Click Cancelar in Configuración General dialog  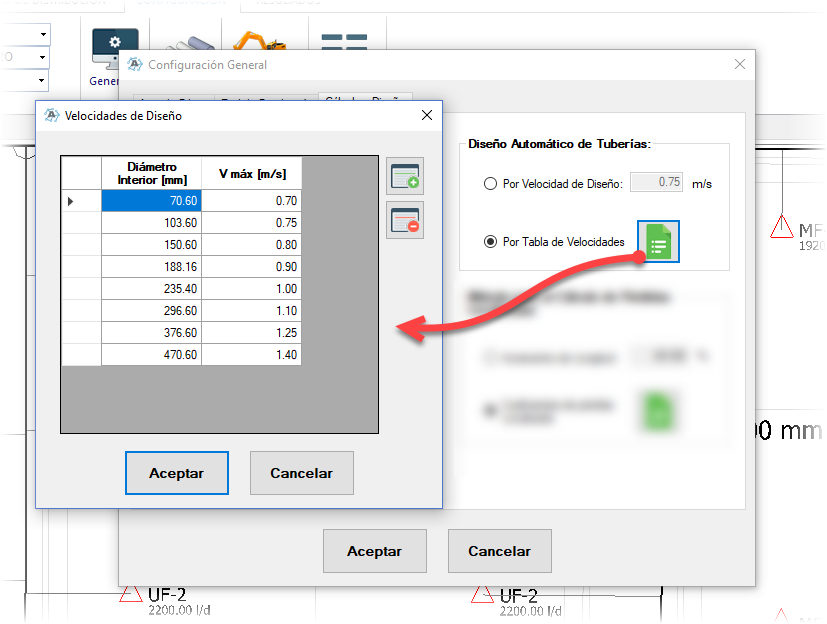coord(499,551)
